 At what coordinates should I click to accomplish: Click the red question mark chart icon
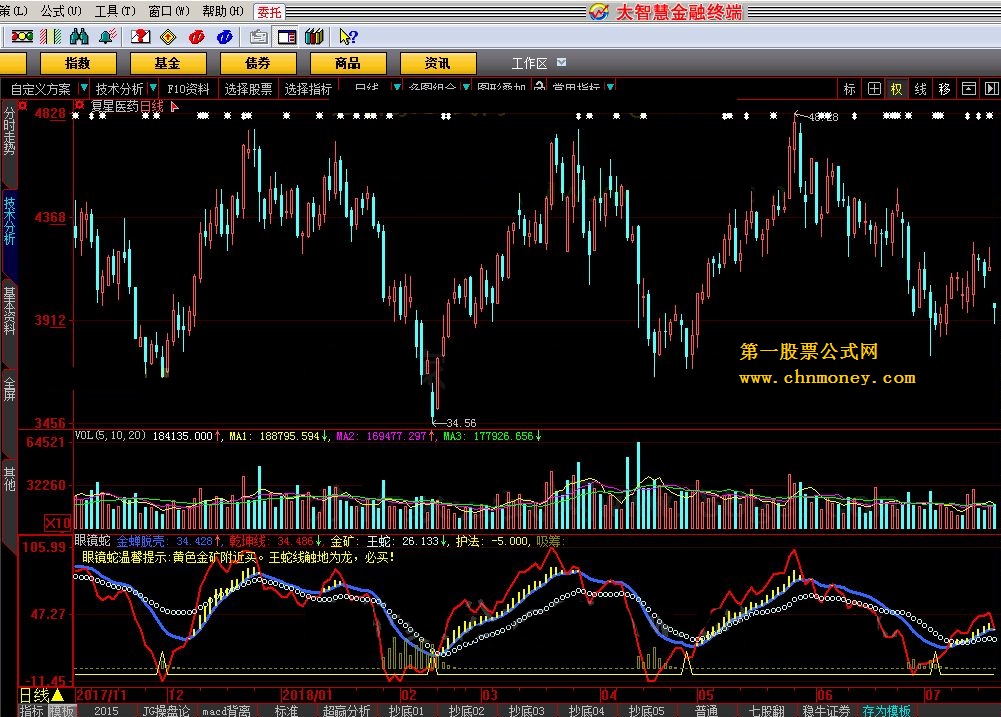[140, 37]
